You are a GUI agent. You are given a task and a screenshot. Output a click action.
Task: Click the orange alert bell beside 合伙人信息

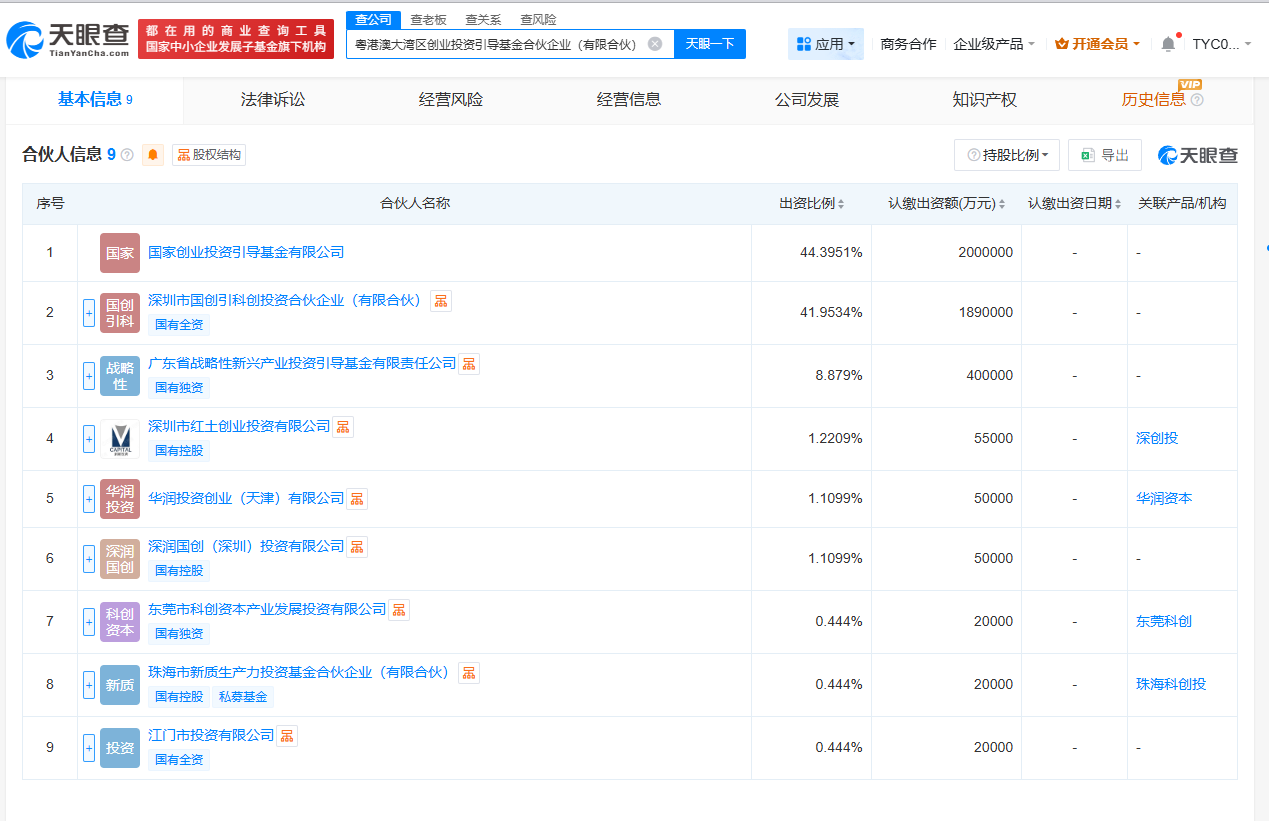pyautogui.click(x=153, y=155)
